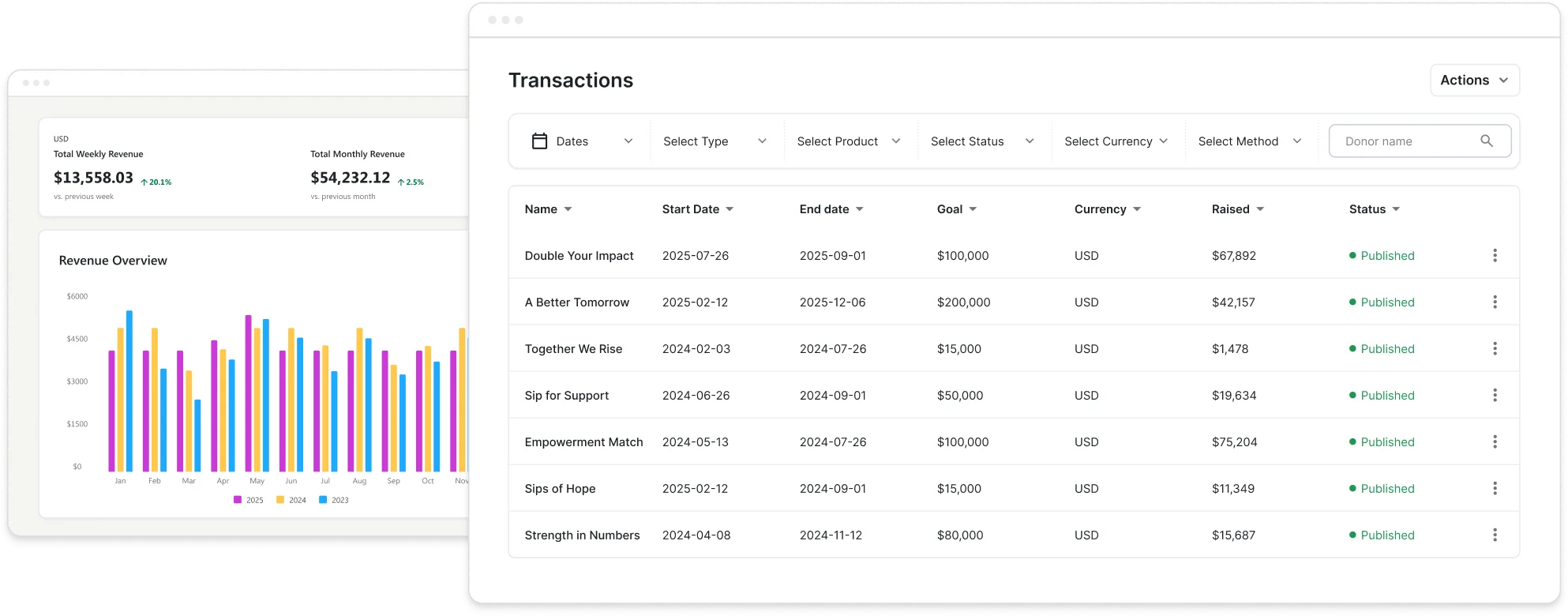
Task: Expand the Select Type dropdown
Action: [x=715, y=141]
